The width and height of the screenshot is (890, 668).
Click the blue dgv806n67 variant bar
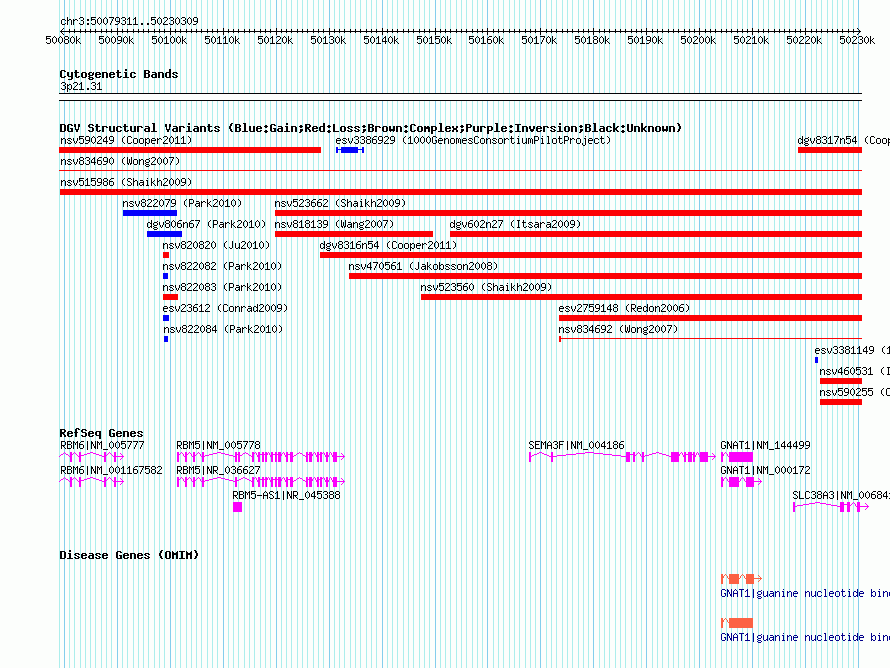(x=164, y=234)
